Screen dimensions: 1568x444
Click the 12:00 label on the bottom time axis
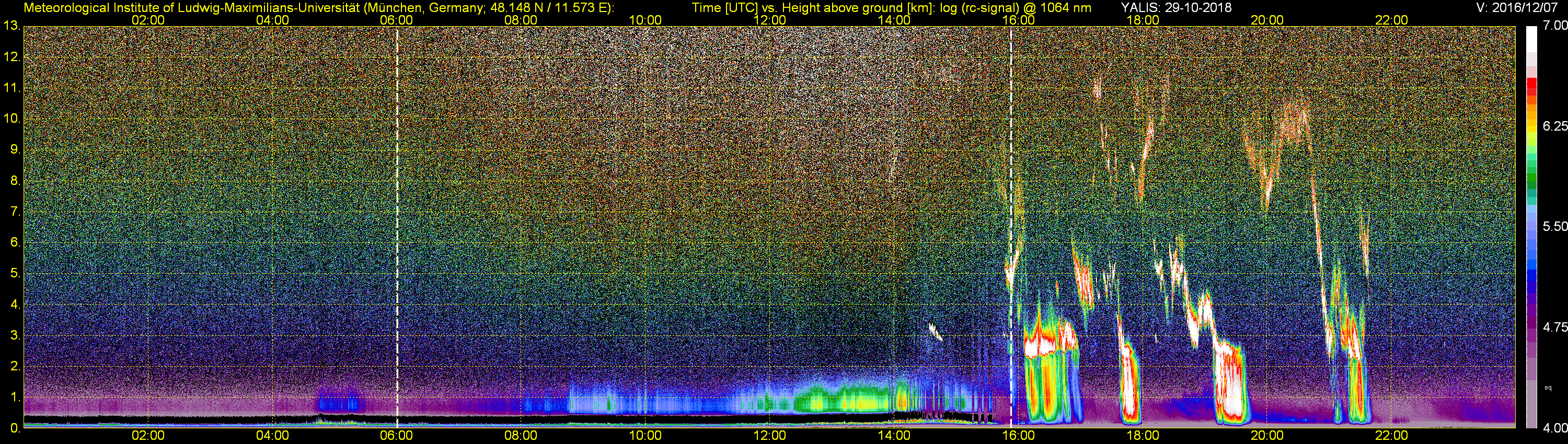[769, 436]
